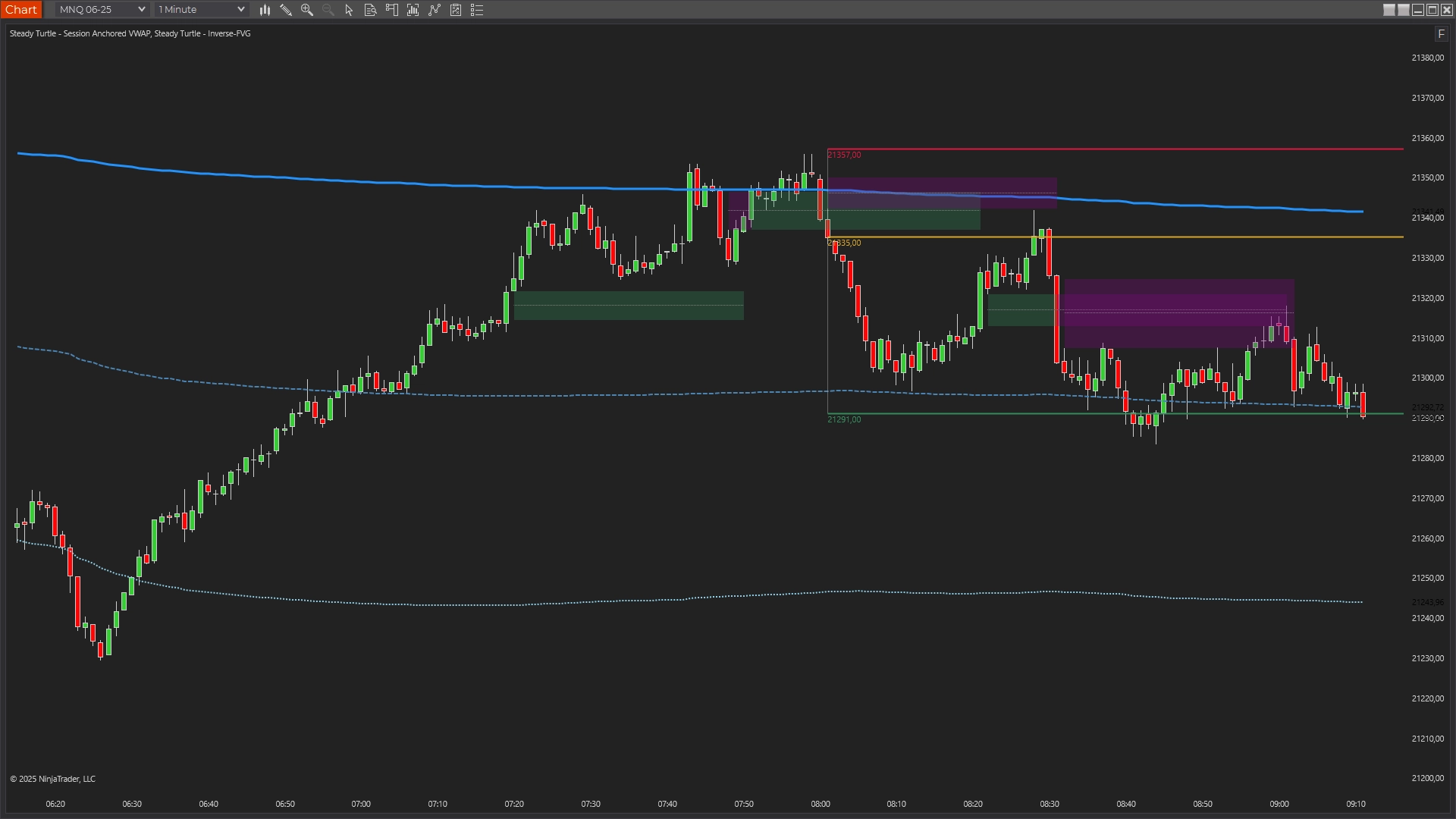
Task: Click the 21240,00 price axis label
Action: (x=1427, y=618)
